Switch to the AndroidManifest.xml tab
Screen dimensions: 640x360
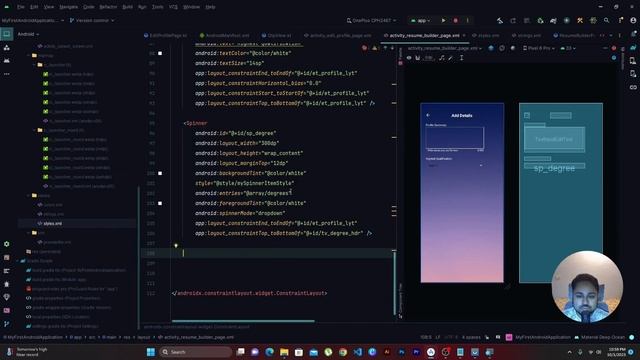click(224, 36)
